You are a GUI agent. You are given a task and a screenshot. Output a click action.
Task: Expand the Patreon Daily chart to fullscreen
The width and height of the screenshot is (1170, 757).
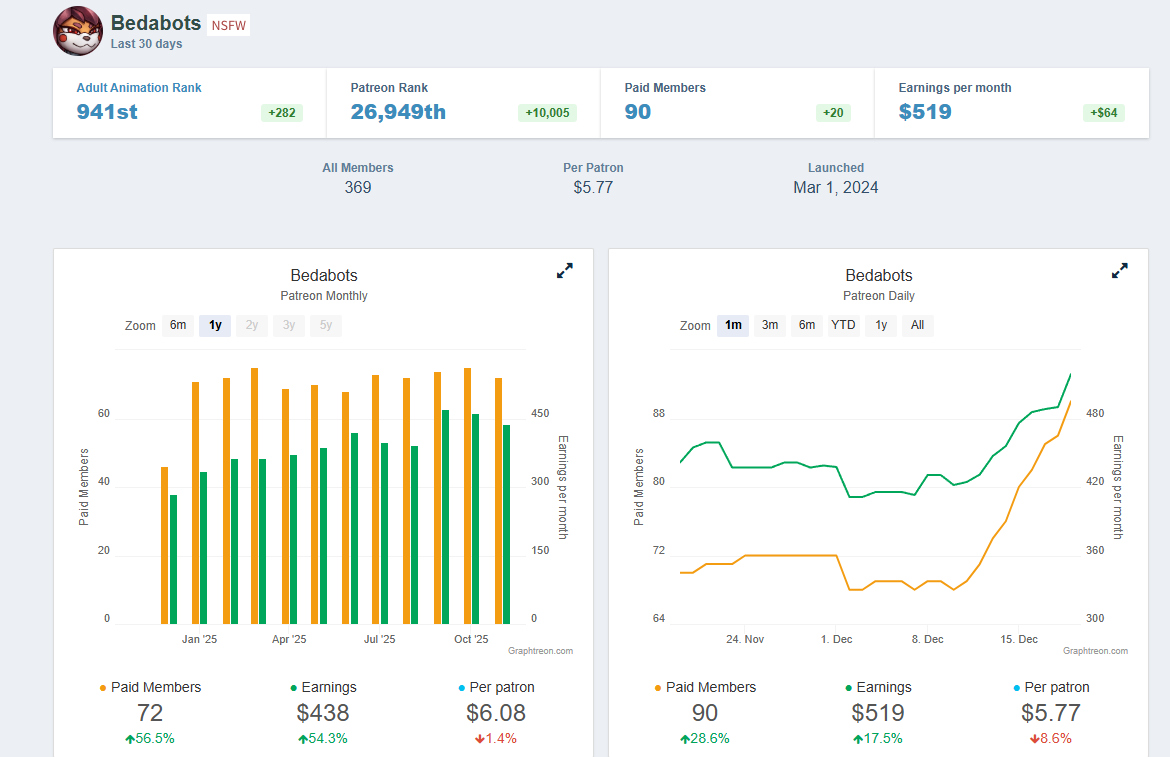tap(1119, 271)
